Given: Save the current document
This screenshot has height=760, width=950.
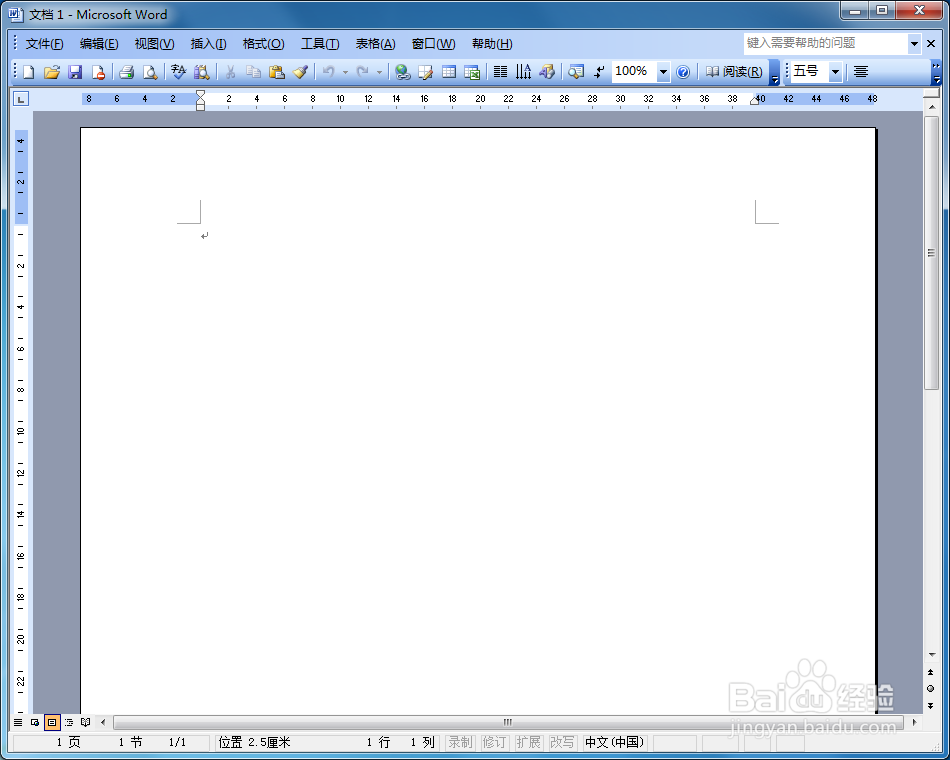Looking at the screenshot, I should (75, 72).
